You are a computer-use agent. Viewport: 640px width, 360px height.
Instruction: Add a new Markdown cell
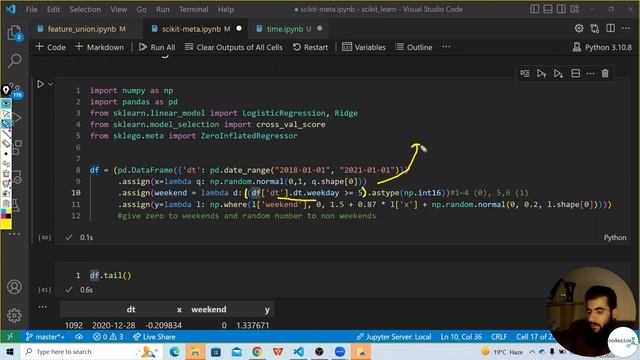click(99, 47)
